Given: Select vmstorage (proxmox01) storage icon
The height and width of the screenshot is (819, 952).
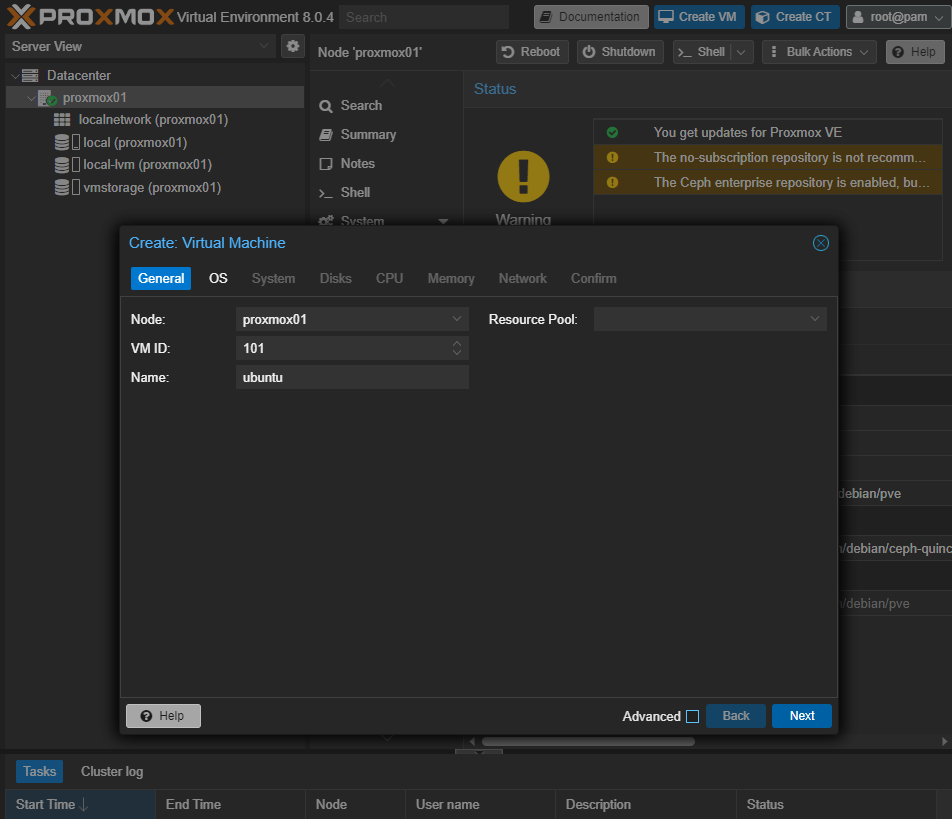Looking at the screenshot, I should (x=62, y=188).
